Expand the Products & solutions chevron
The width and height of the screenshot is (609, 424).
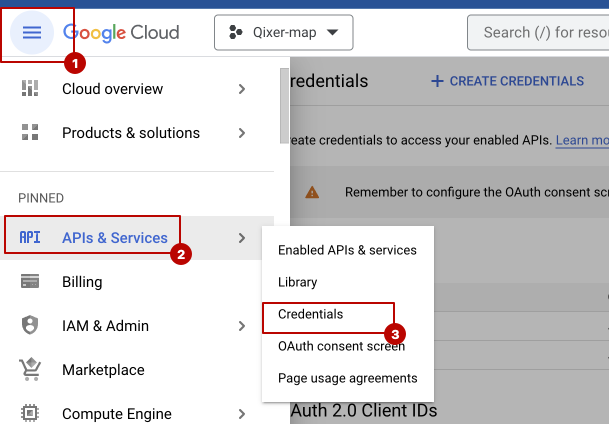click(242, 133)
